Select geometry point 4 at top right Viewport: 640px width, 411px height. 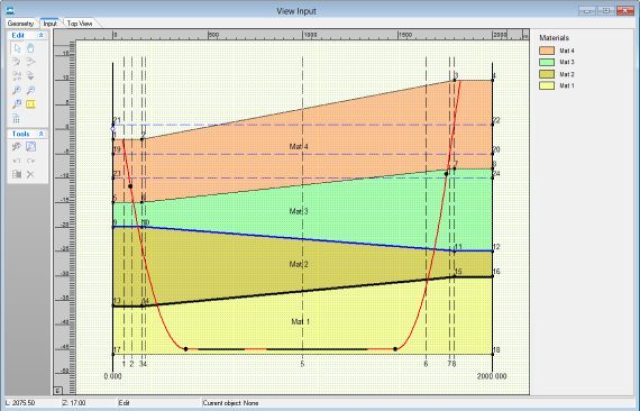coord(493,80)
